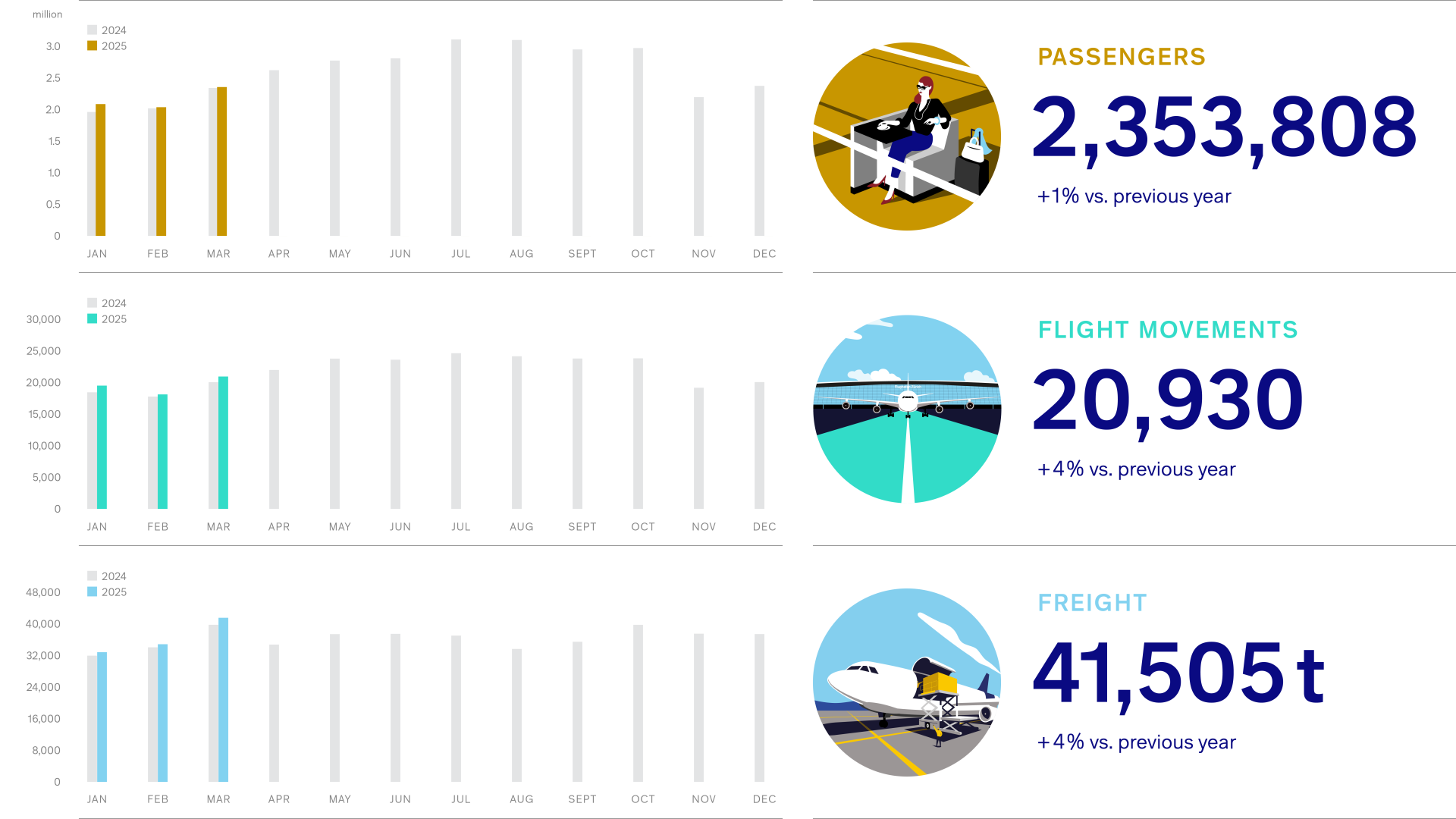Select the PASSENGERS heading

1121,57
